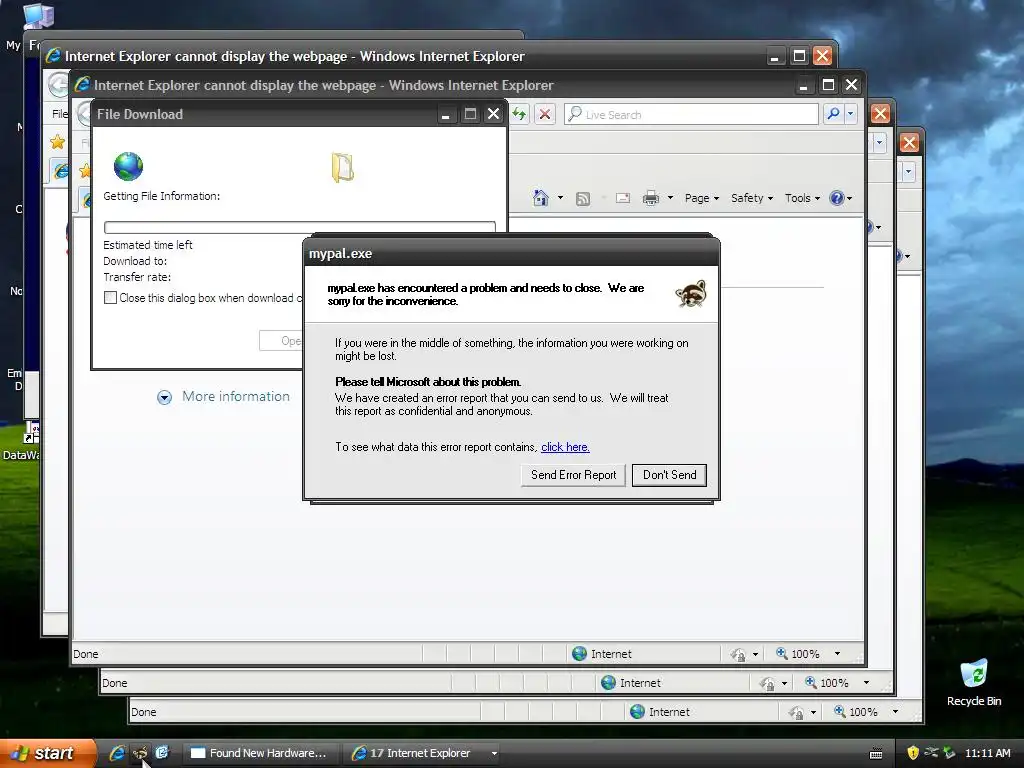Click the popup blocker icon in frontmost IE status bar
Viewport: 1024px width, 768px height.
click(738, 654)
